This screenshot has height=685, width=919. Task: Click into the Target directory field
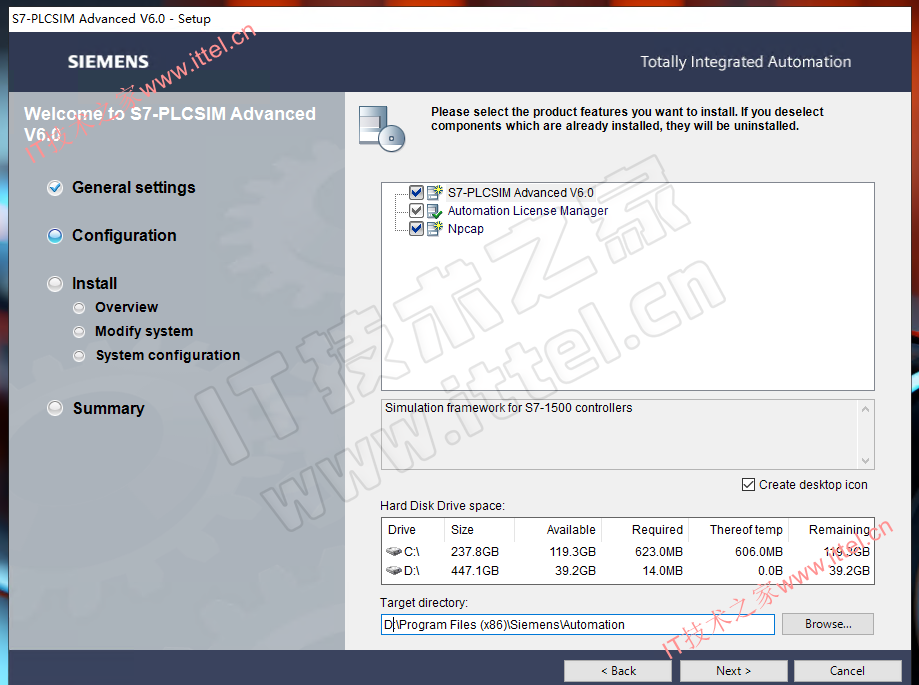577,625
